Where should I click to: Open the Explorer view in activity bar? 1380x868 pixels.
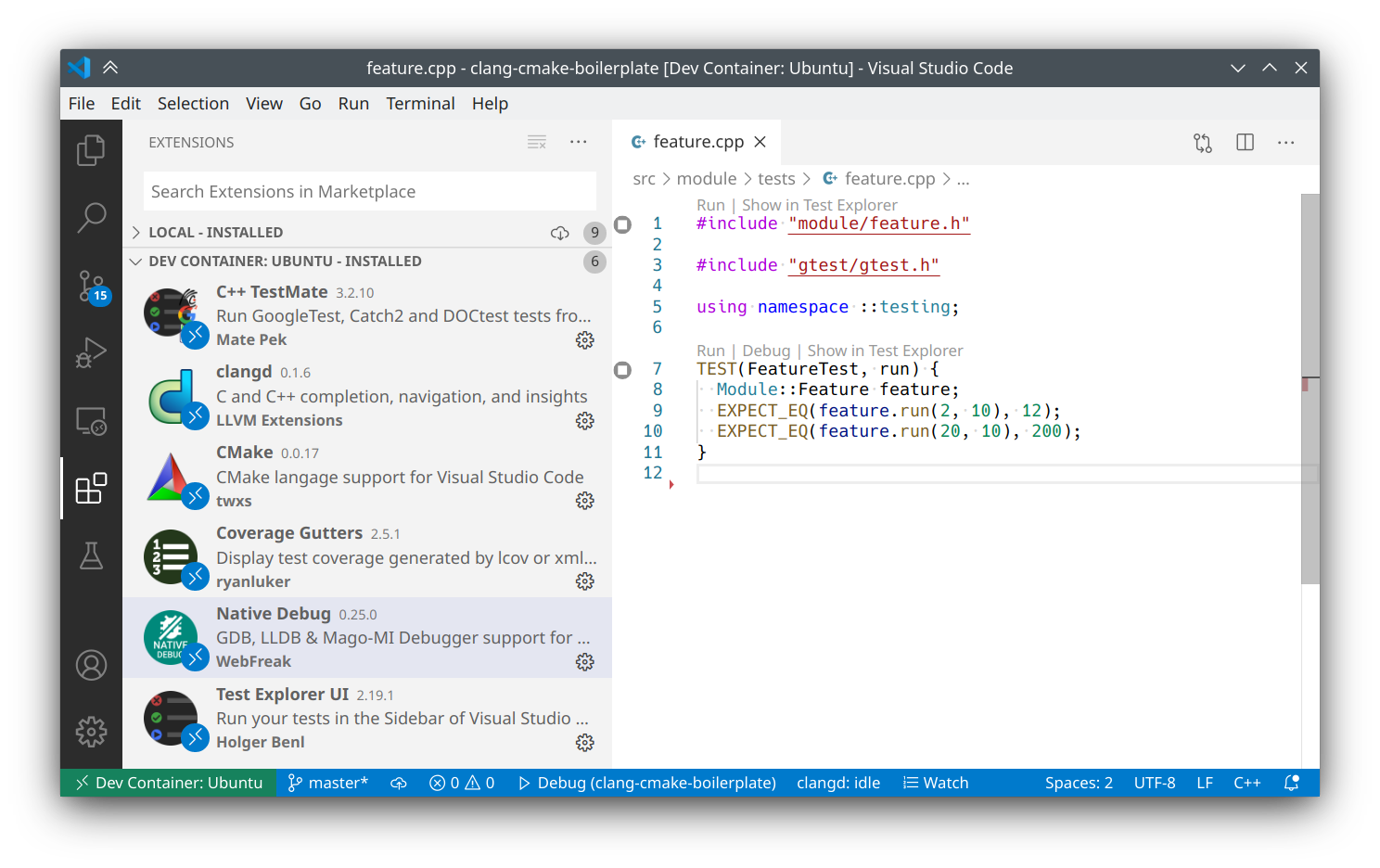coord(91,149)
